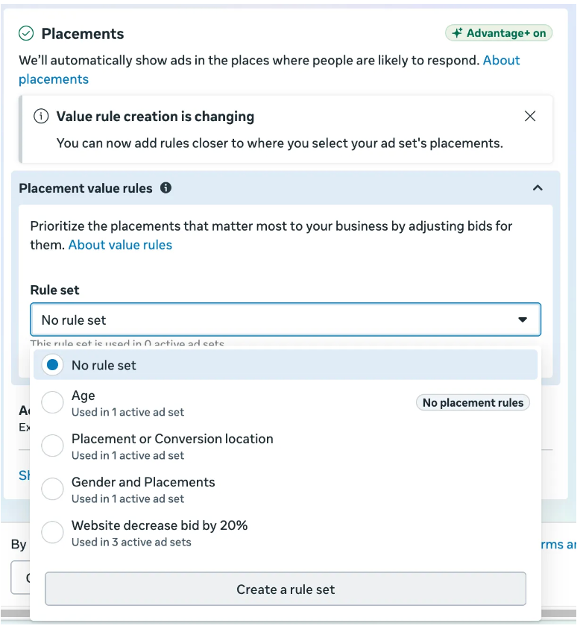Image resolution: width=584 pixels, height=630 pixels.
Task: Select the Age rule set radio button
Action: [53, 403]
